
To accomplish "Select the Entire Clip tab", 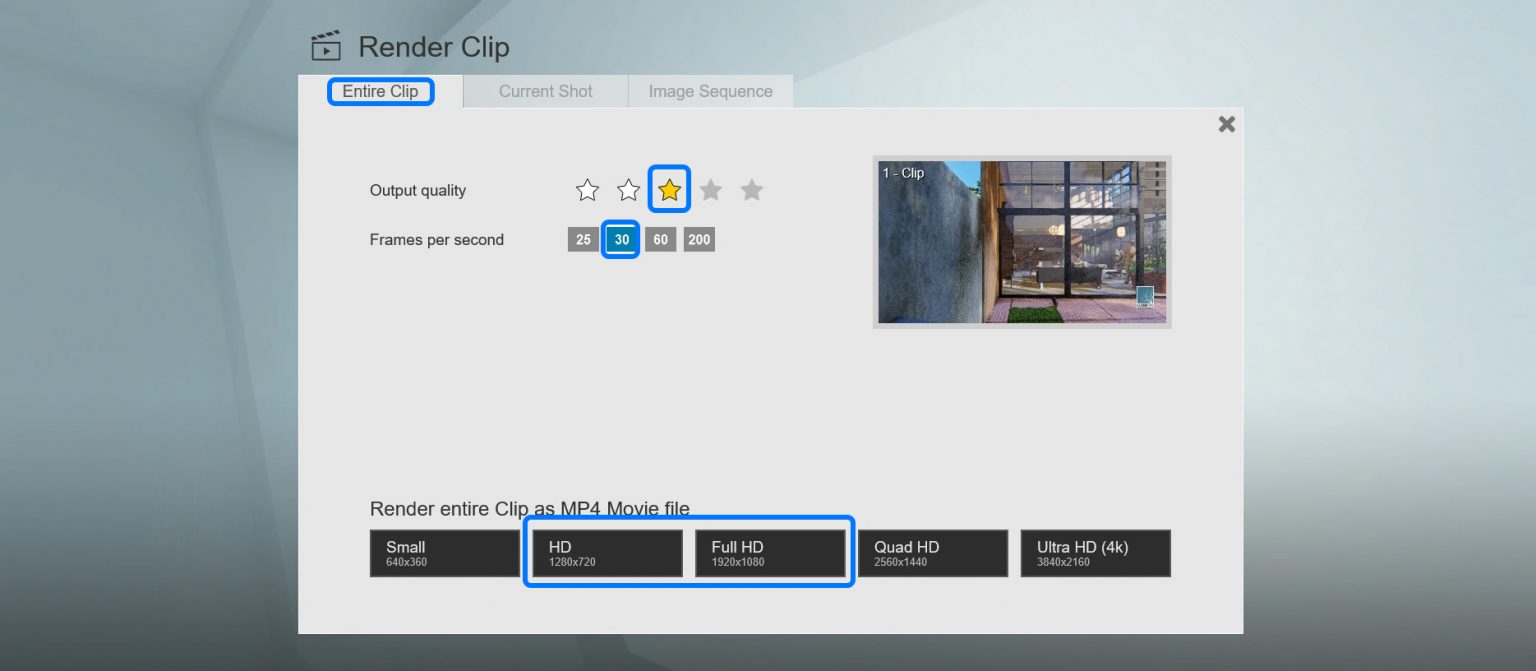I will pos(380,91).
